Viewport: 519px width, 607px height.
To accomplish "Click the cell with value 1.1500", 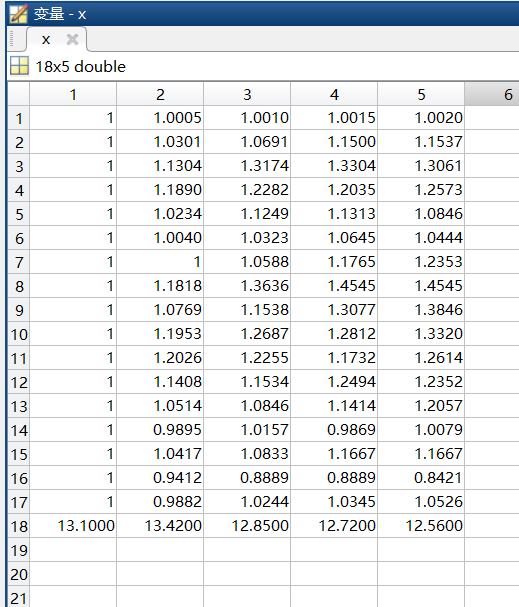I will (334, 142).
